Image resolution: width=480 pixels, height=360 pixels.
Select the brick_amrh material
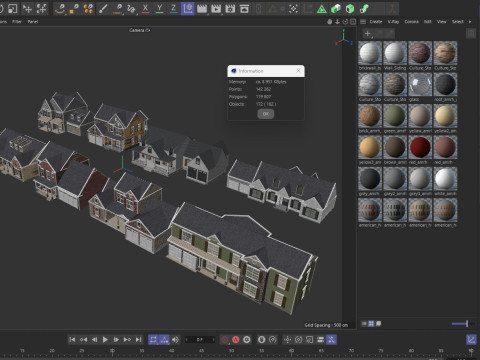370,116
